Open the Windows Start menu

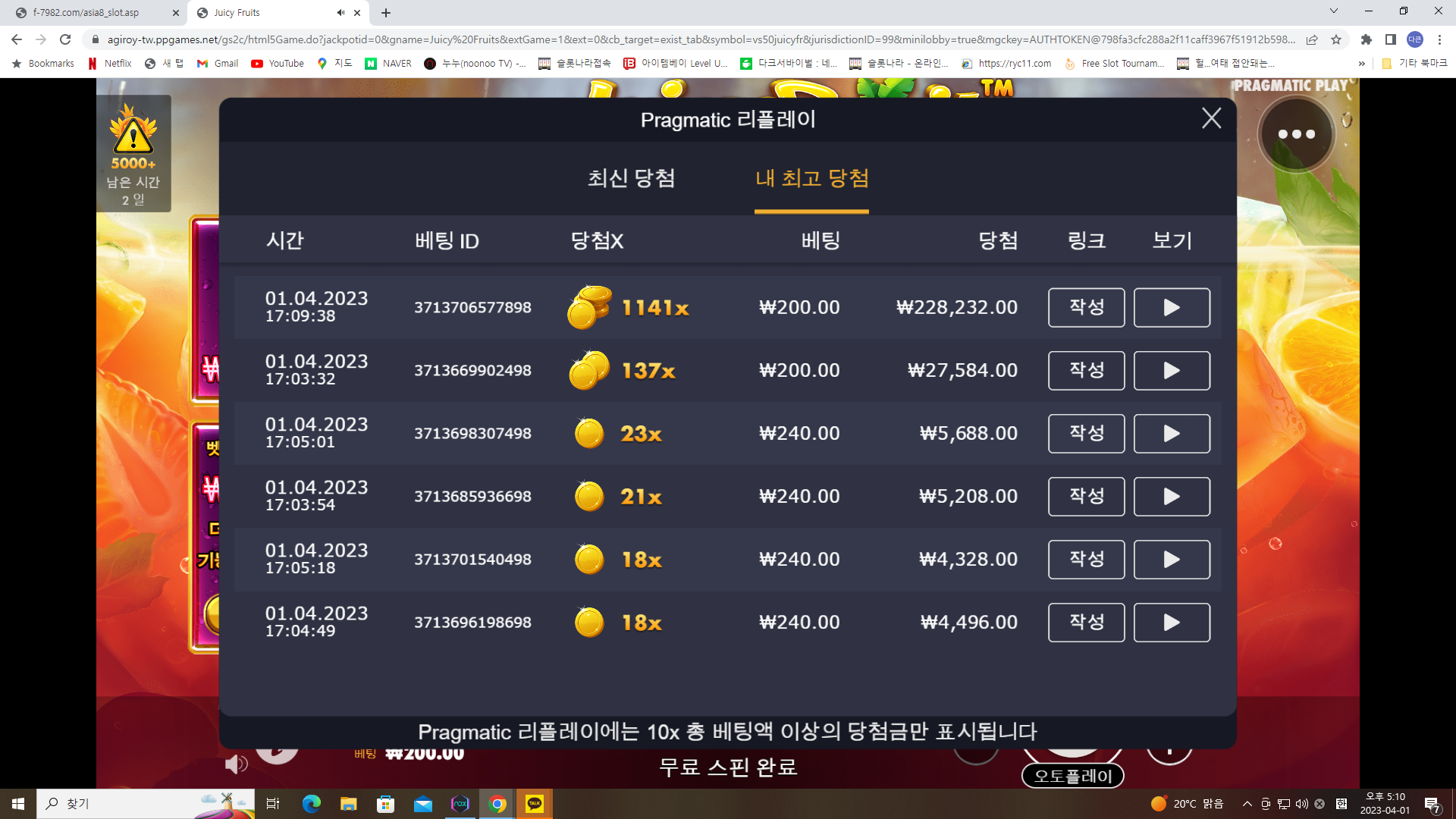tap(18, 804)
